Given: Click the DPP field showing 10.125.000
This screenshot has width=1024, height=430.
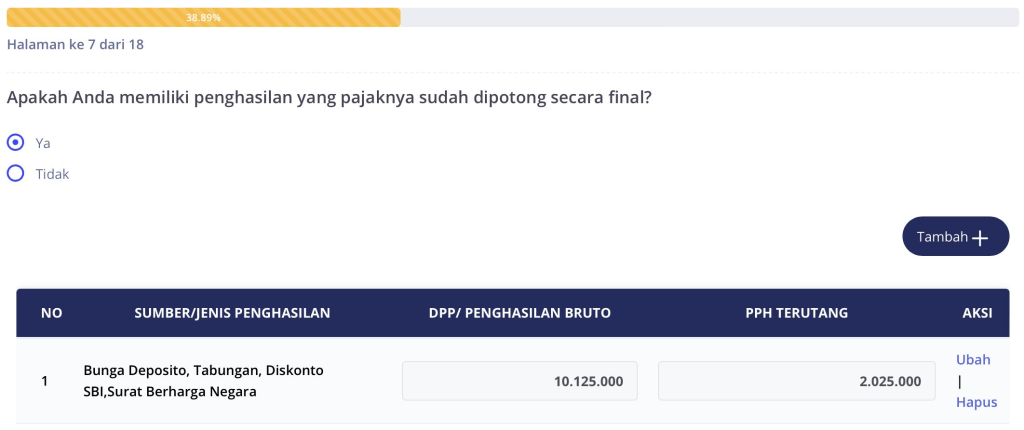Looking at the screenshot, I should (x=519, y=381).
